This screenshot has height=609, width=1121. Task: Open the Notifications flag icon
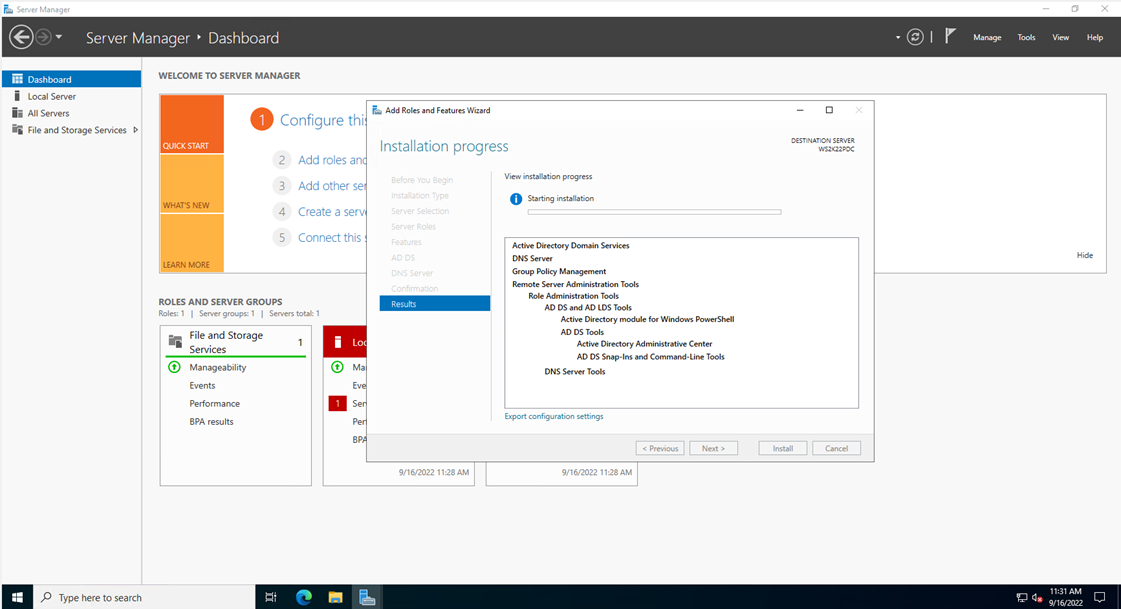point(950,36)
